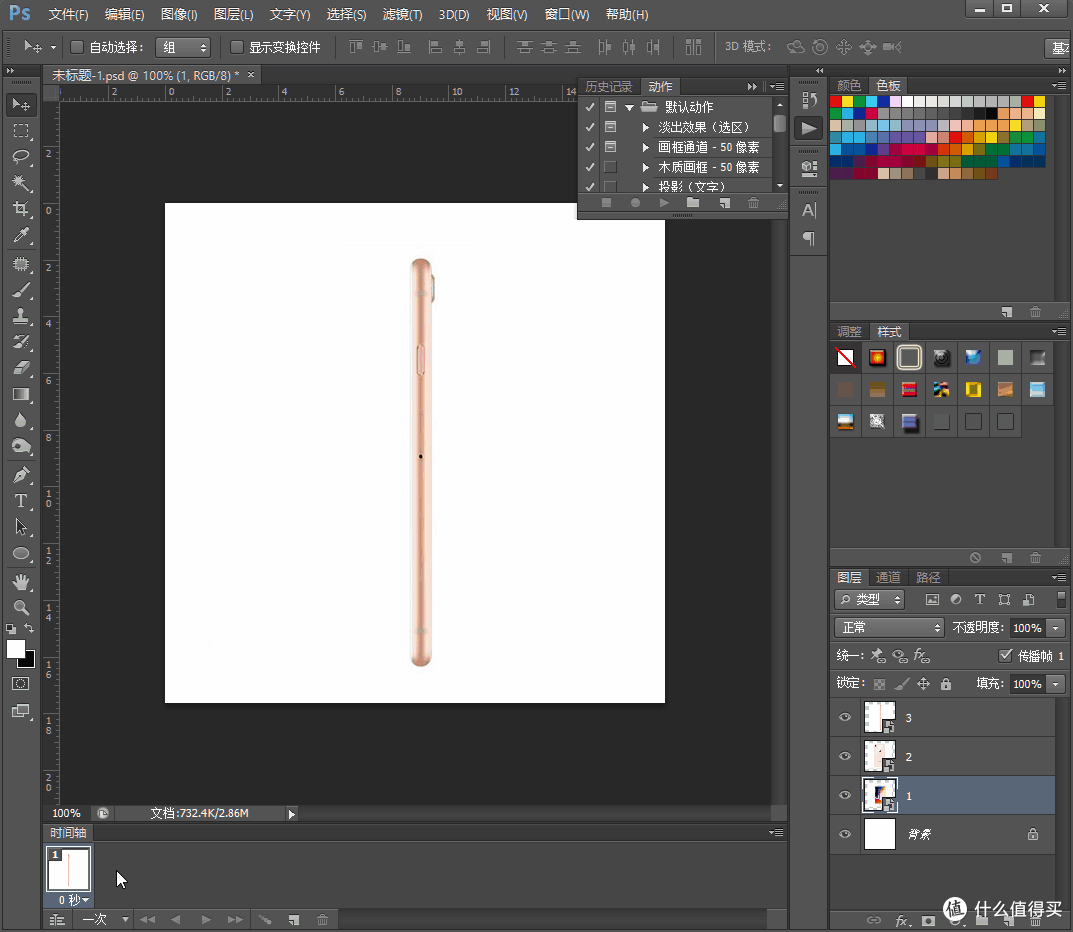
Task: Click the timeline play button
Action: click(205, 920)
